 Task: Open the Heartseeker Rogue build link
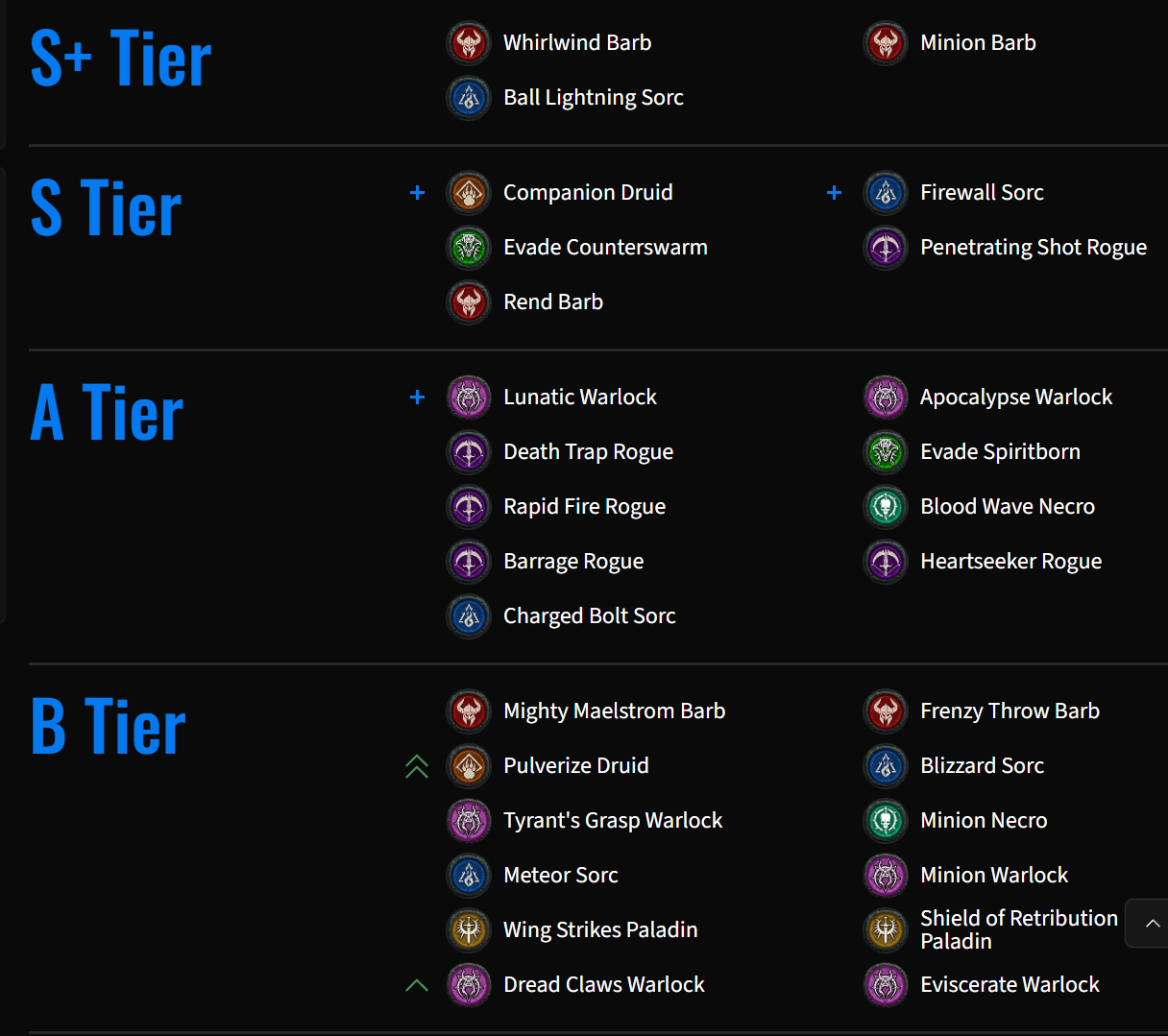[x=1010, y=562]
